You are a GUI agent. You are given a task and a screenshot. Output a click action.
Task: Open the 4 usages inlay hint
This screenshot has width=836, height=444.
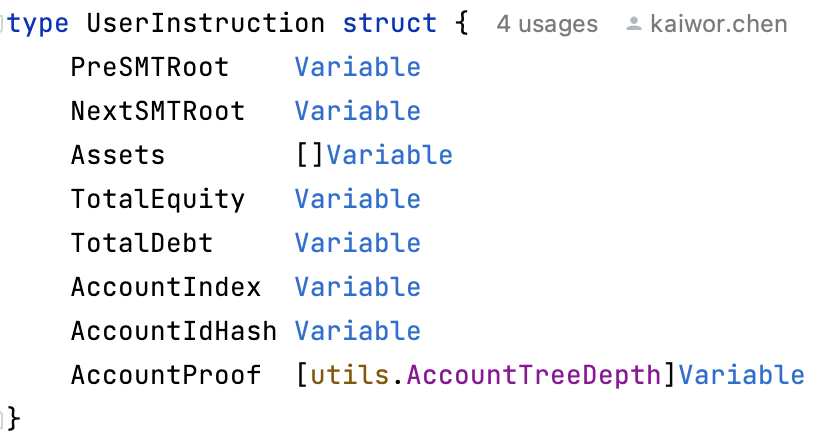(547, 24)
